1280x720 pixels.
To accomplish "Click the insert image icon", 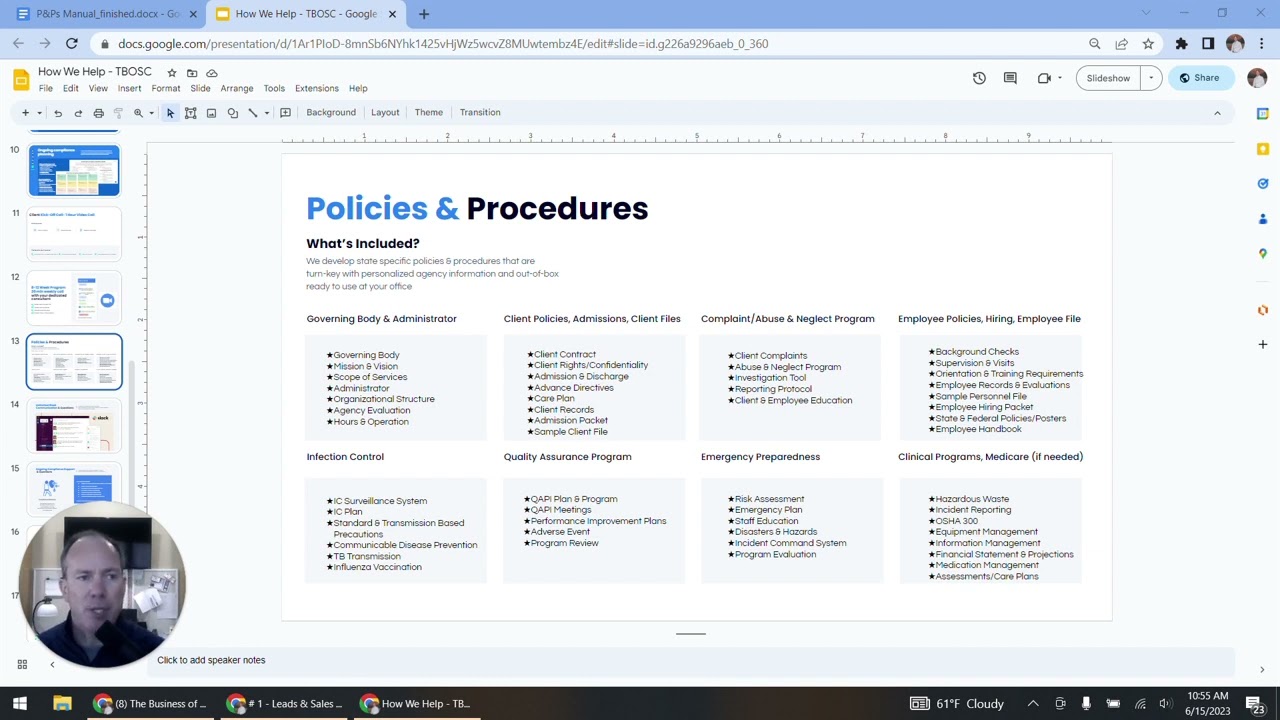I will point(211,113).
